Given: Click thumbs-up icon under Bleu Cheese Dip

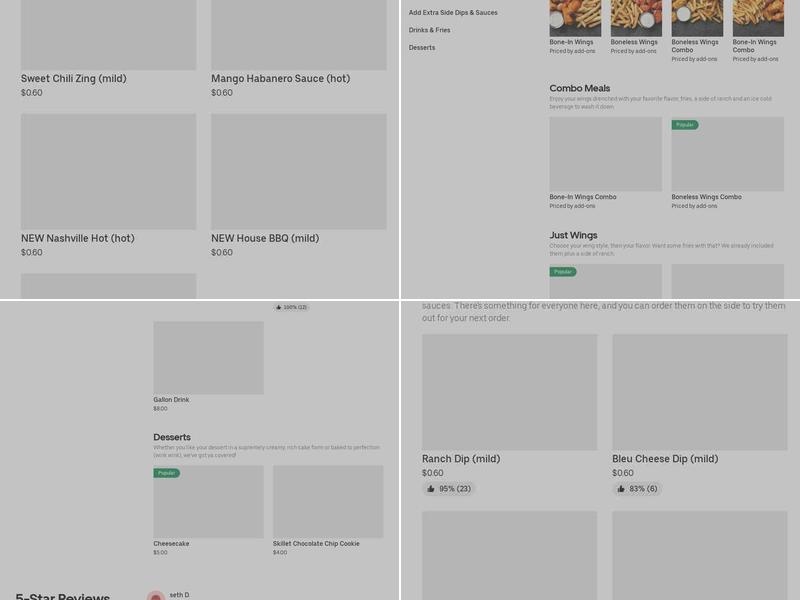Looking at the screenshot, I should click(x=621, y=489).
